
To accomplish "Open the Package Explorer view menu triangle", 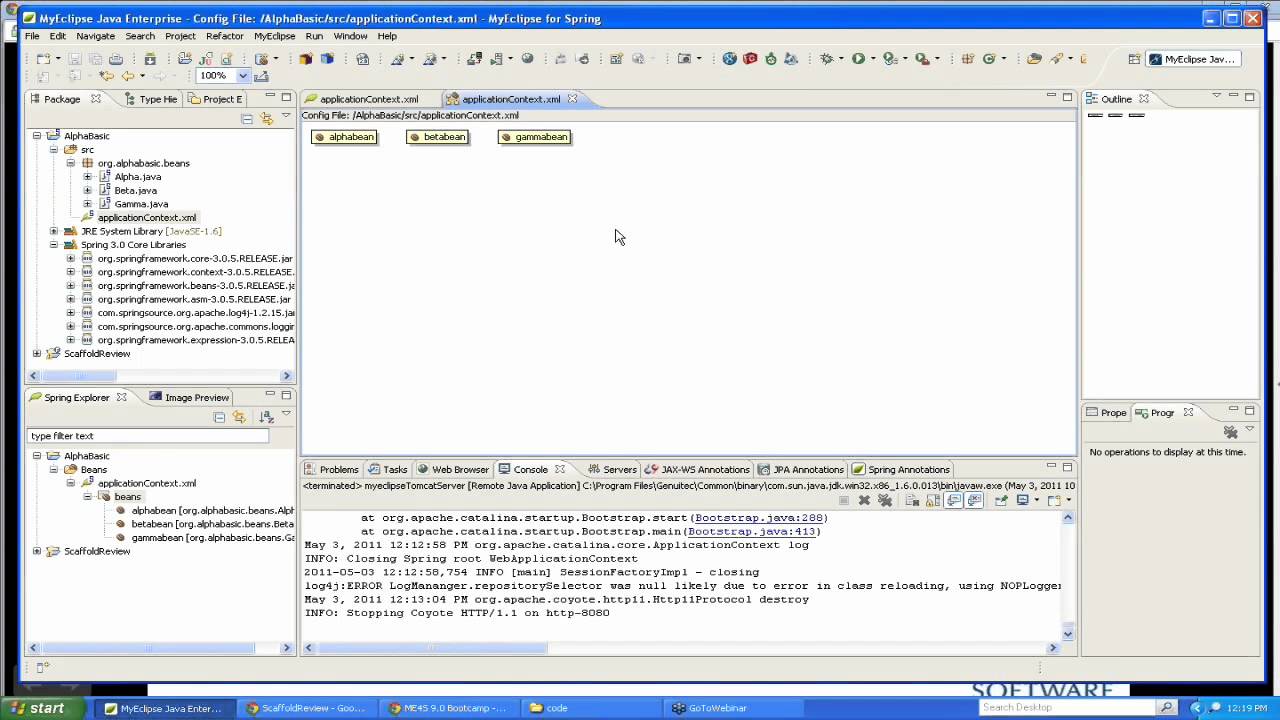I will (x=285, y=117).
